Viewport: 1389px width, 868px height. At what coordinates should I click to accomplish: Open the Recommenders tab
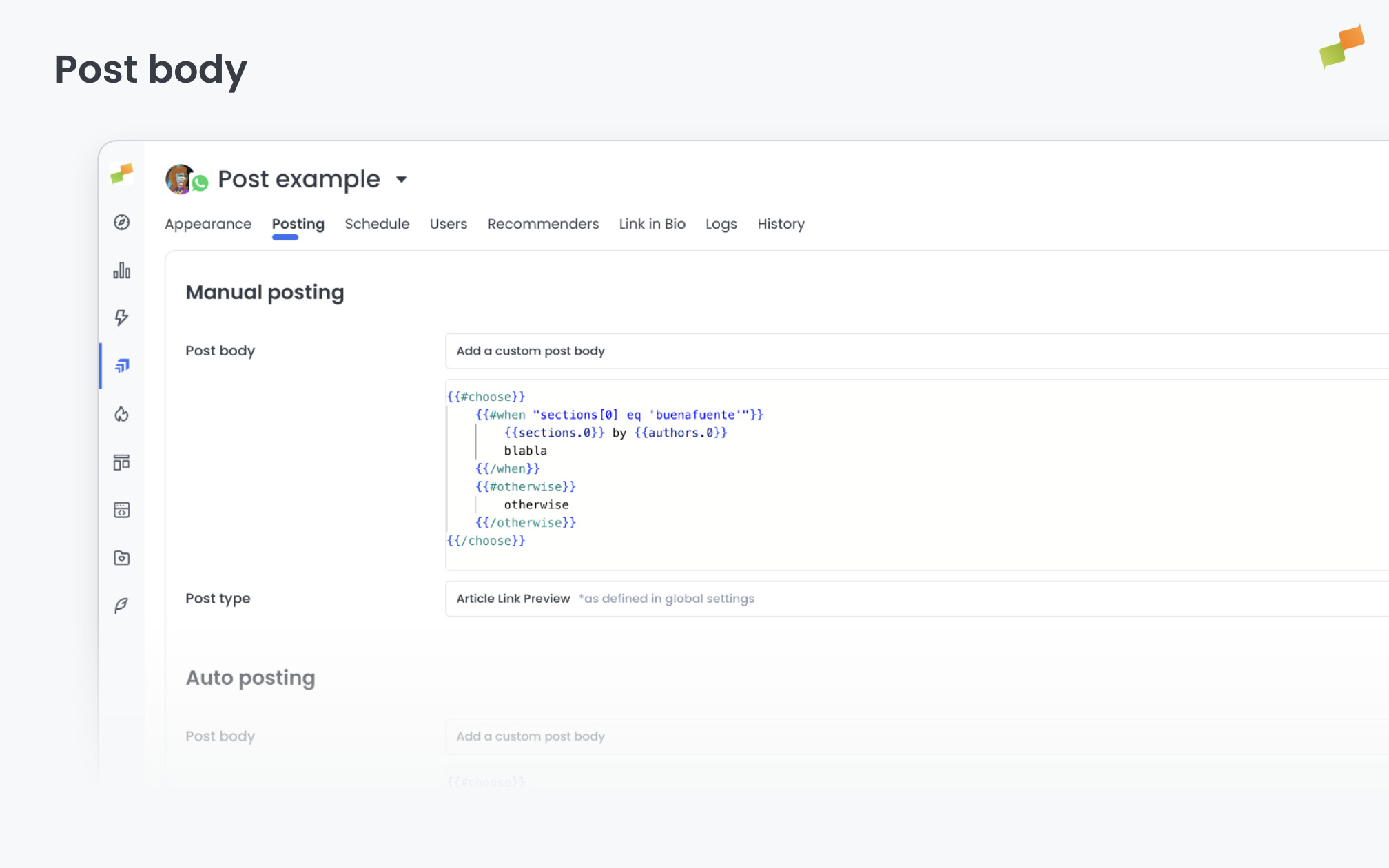click(543, 224)
